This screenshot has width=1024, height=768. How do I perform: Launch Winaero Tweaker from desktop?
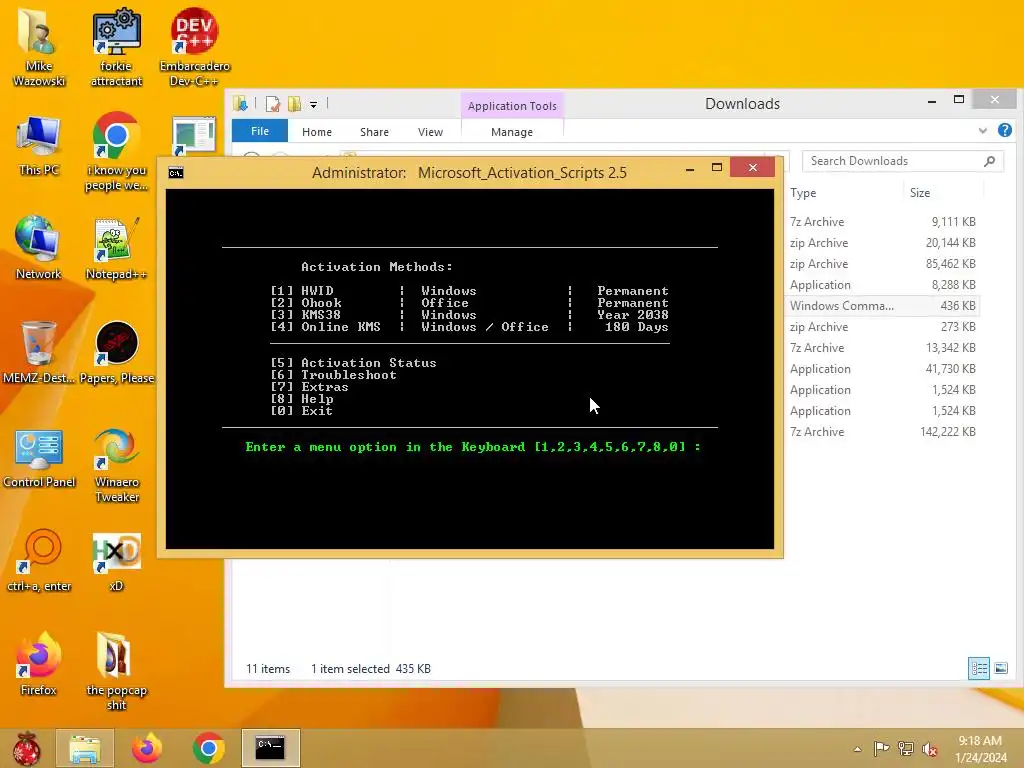coord(116,465)
